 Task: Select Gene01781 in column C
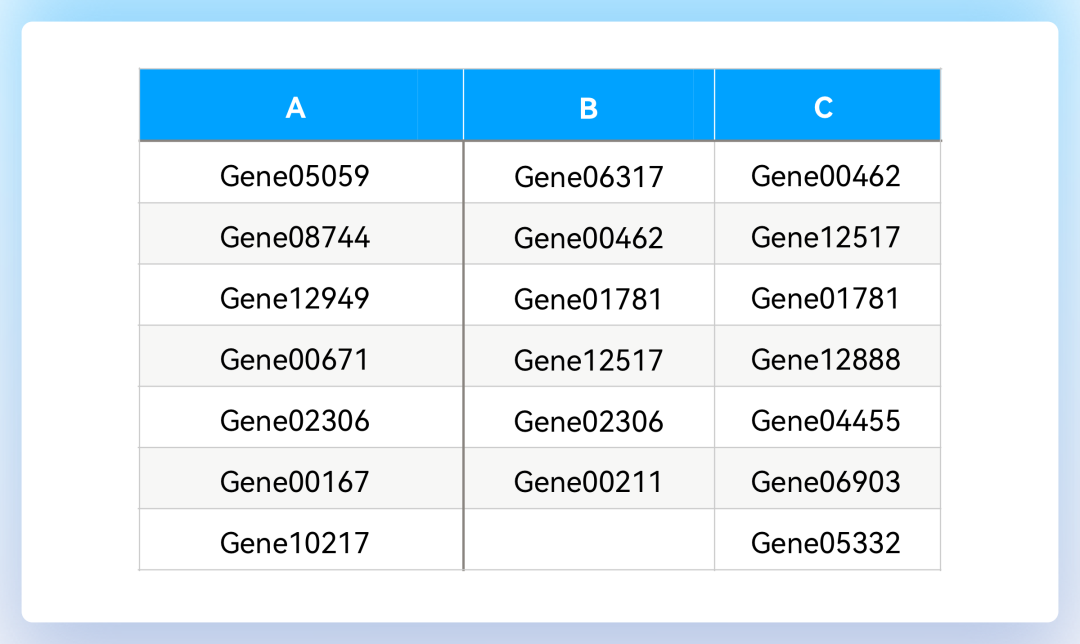827,295
